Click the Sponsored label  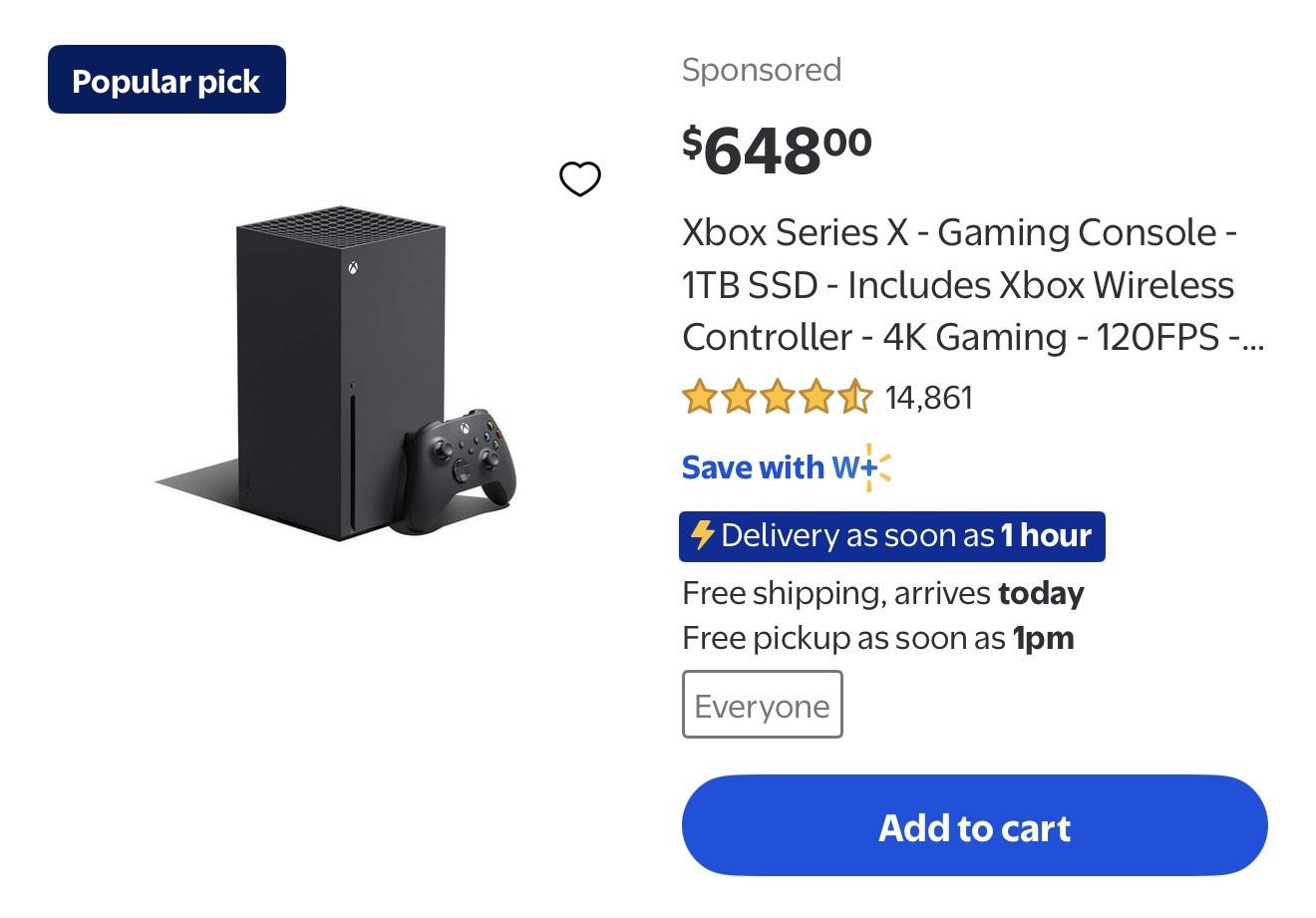pyautogui.click(x=762, y=70)
